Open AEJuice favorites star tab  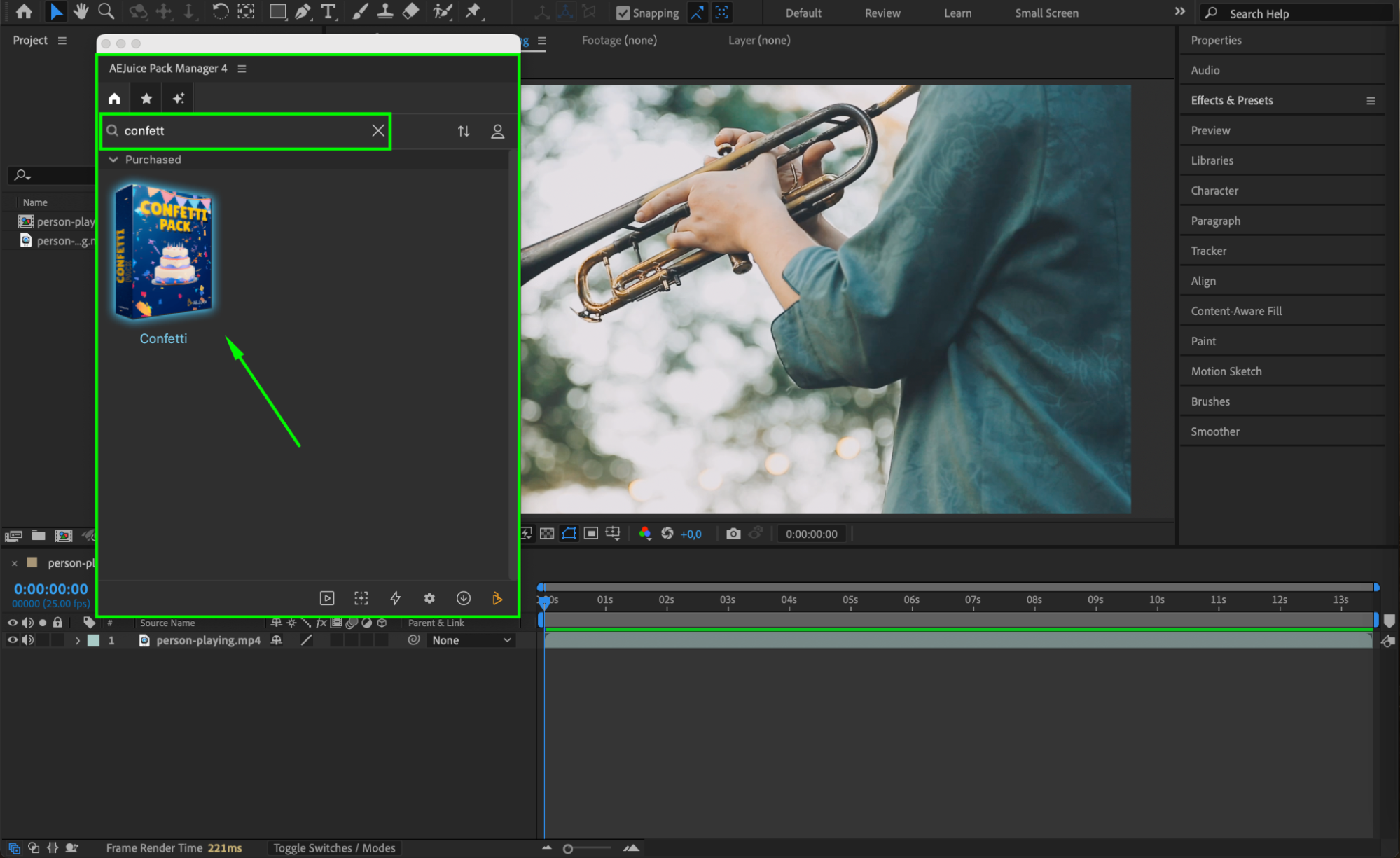[x=146, y=98]
